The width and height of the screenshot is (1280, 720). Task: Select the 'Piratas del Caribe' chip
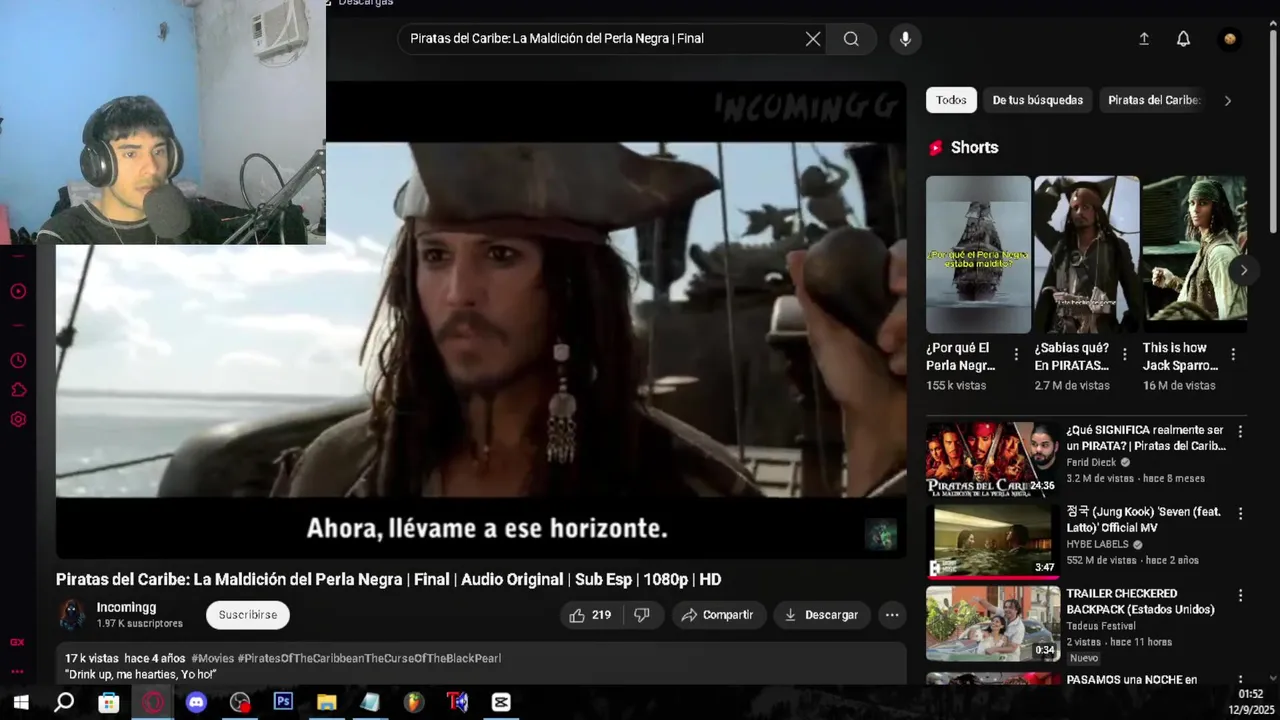click(x=1154, y=100)
